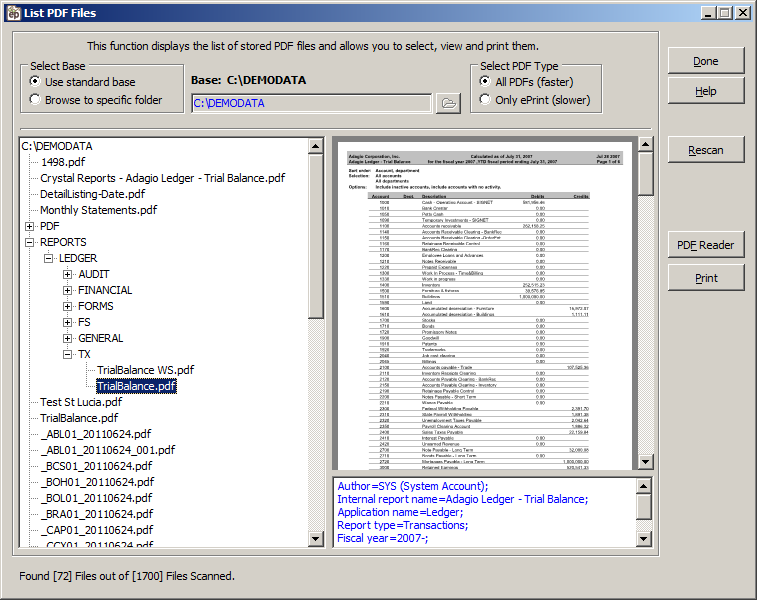
Task: Click the browse folder icon next to path
Action: point(448,103)
